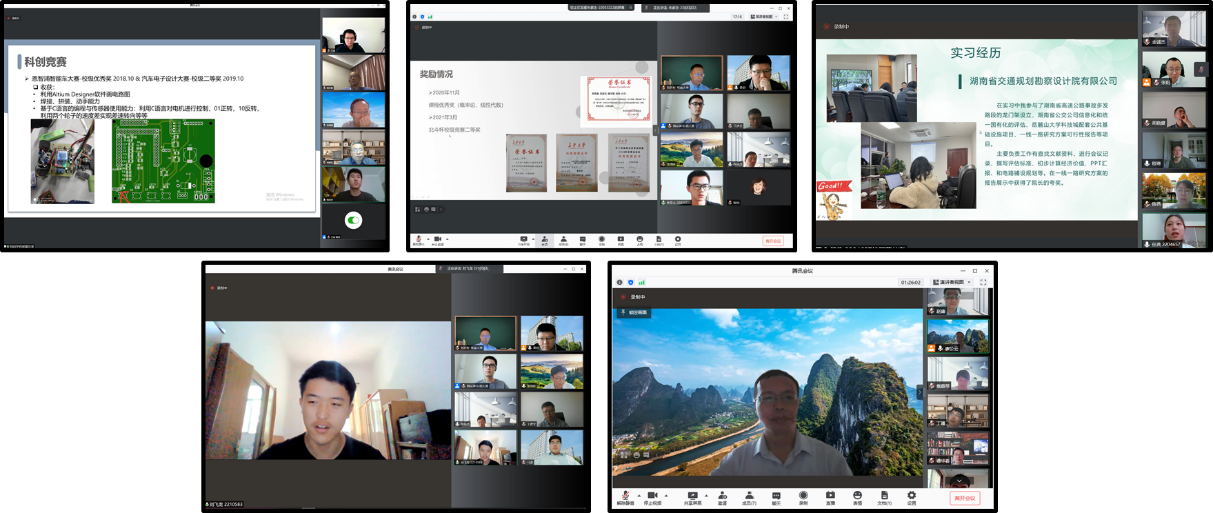The height and width of the screenshot is (513, 1213).
Task: Open 表情 emoji reactions in landscape-background window
Action: [857, 495]
